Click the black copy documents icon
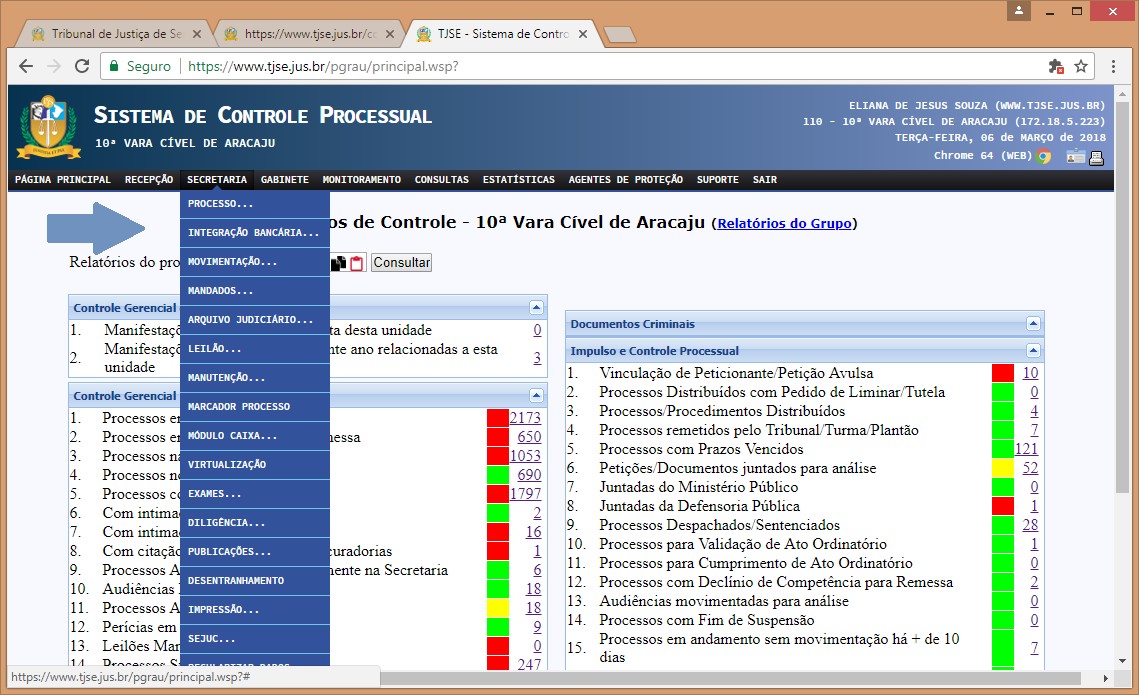1139x695 pixels. click(x=339, y=263)
